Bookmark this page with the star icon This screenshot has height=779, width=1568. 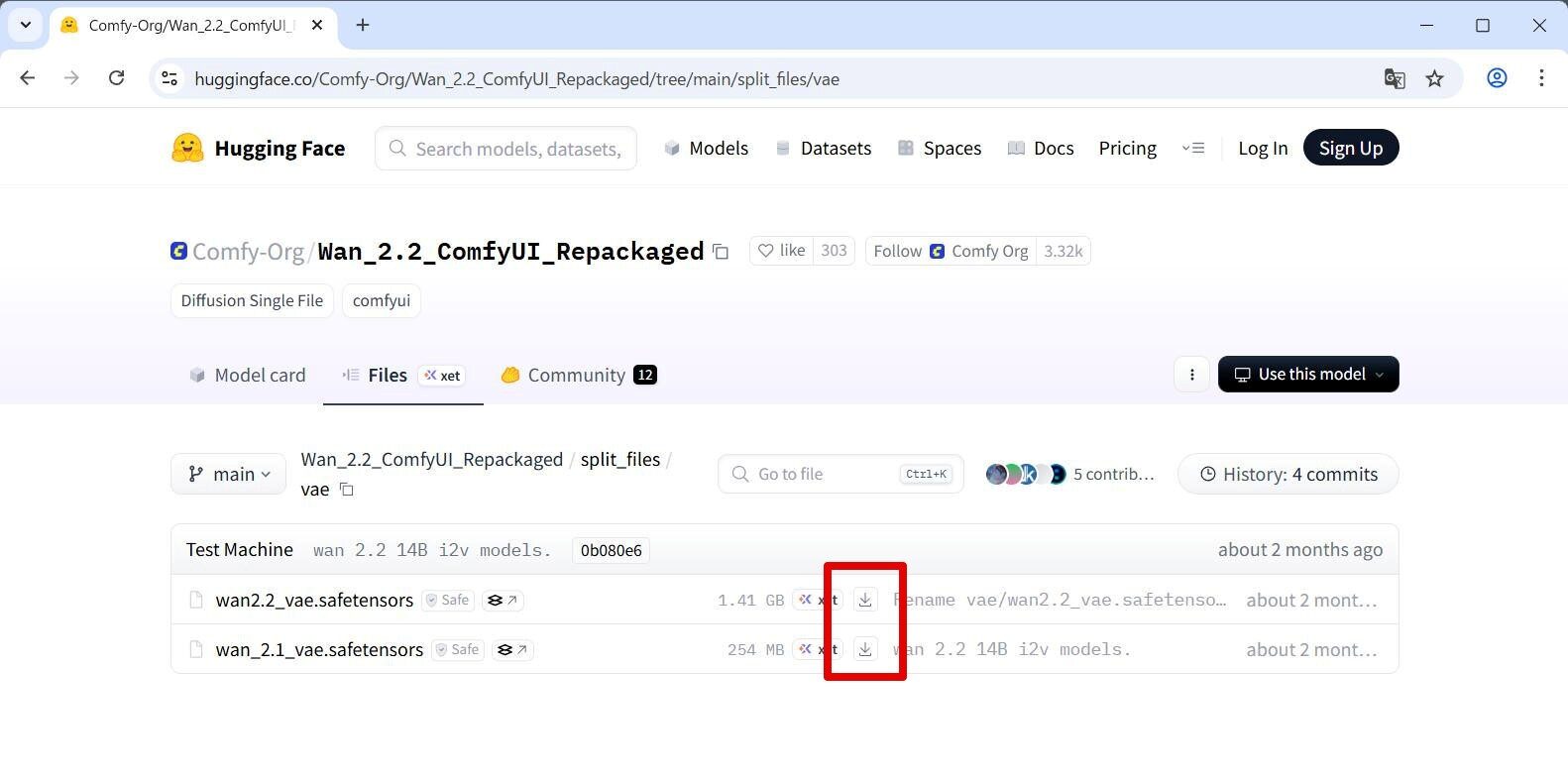1434,78
